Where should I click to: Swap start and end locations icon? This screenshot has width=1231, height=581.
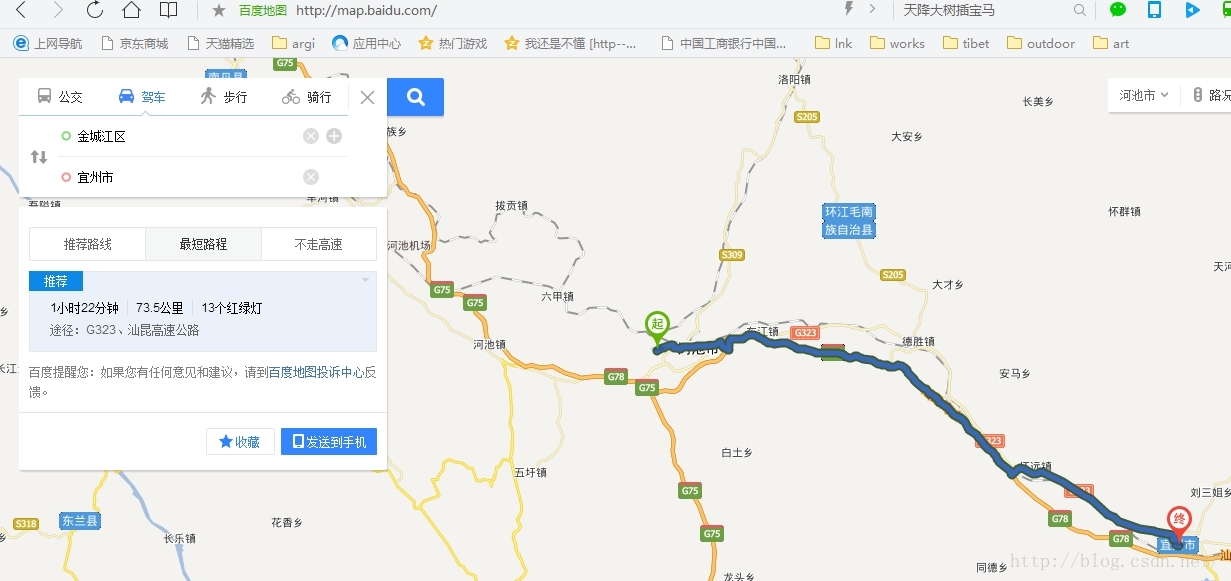(x=39, y=157)
